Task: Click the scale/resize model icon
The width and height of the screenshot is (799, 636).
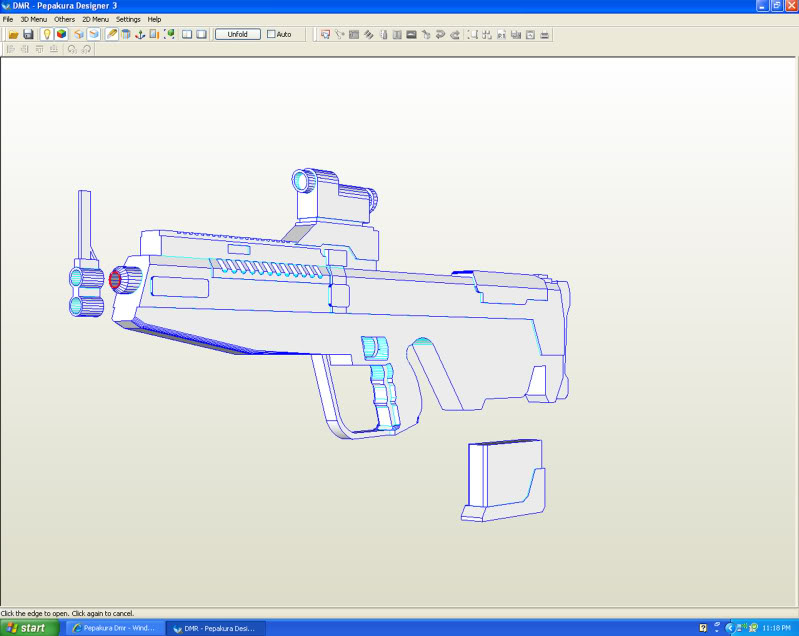Action: 154,35
